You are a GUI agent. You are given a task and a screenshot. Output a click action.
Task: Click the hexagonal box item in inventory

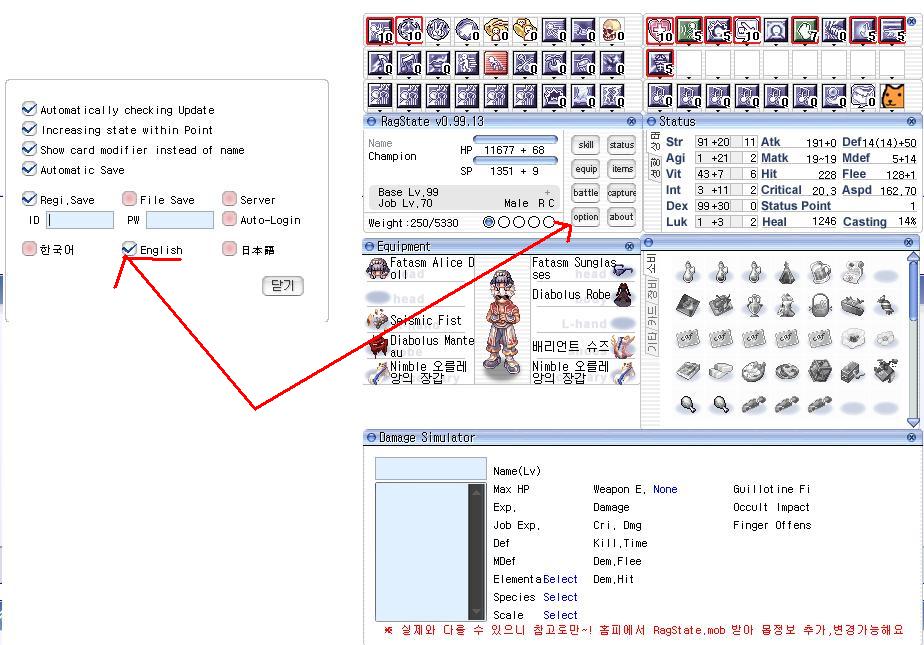(820, 371)
